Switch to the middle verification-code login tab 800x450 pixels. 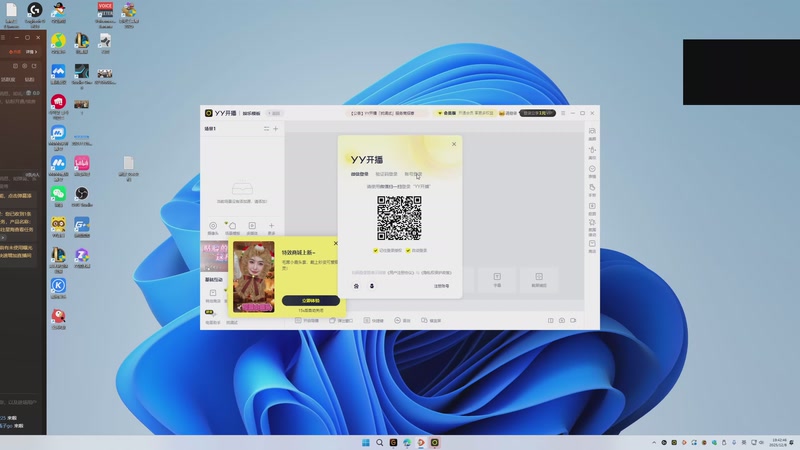point(386,174)
